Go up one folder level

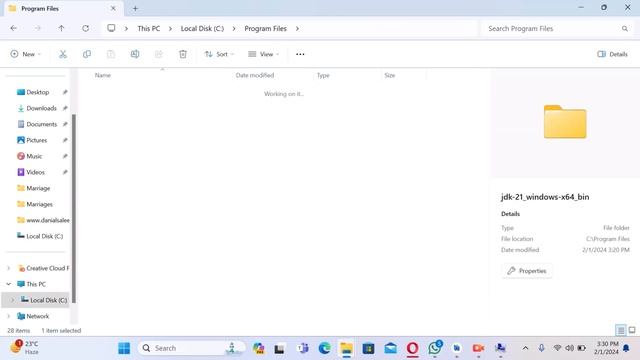pos(61,28)
